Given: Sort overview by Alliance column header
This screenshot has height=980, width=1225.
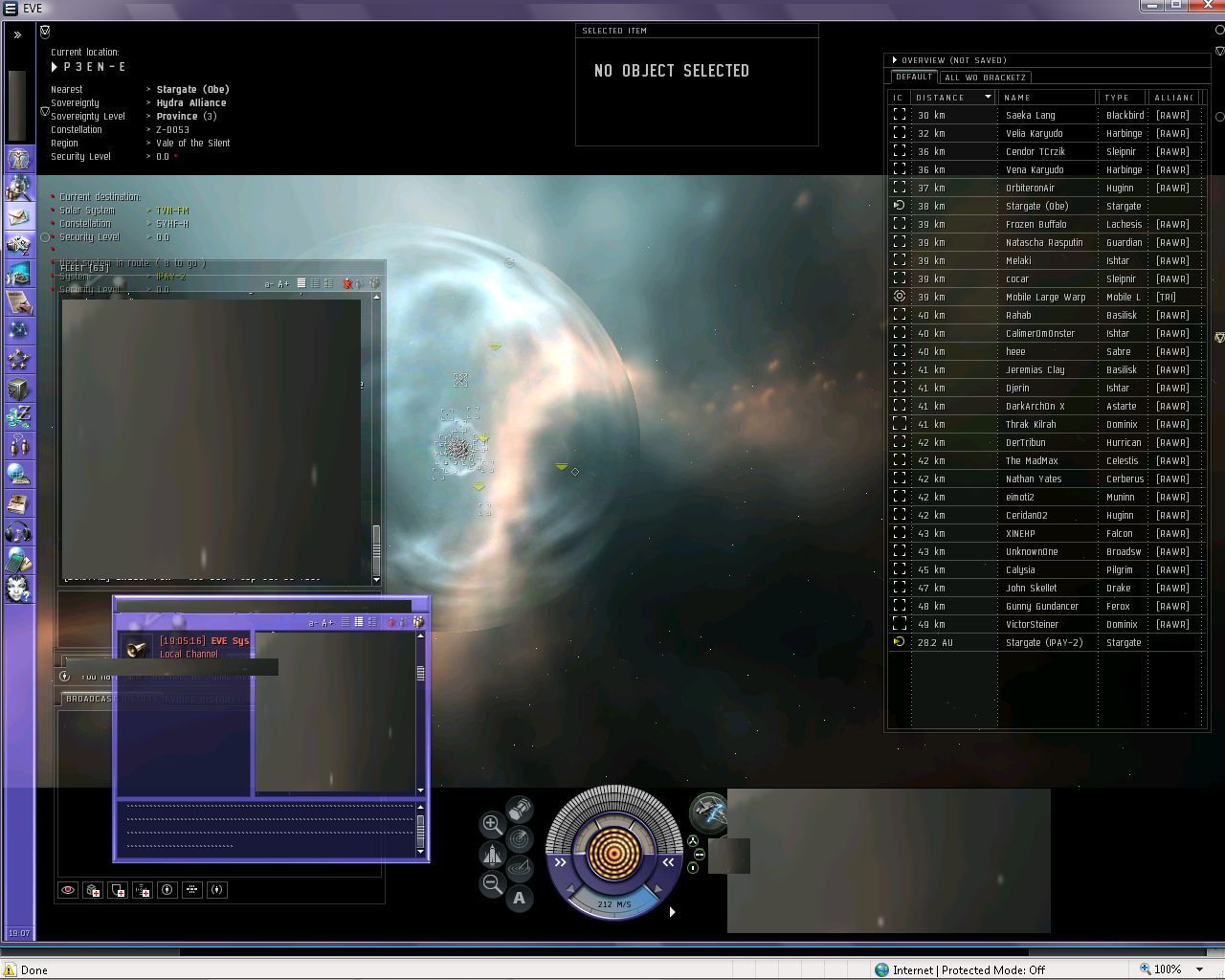Looking at the screenshot, I should 1173,97.
